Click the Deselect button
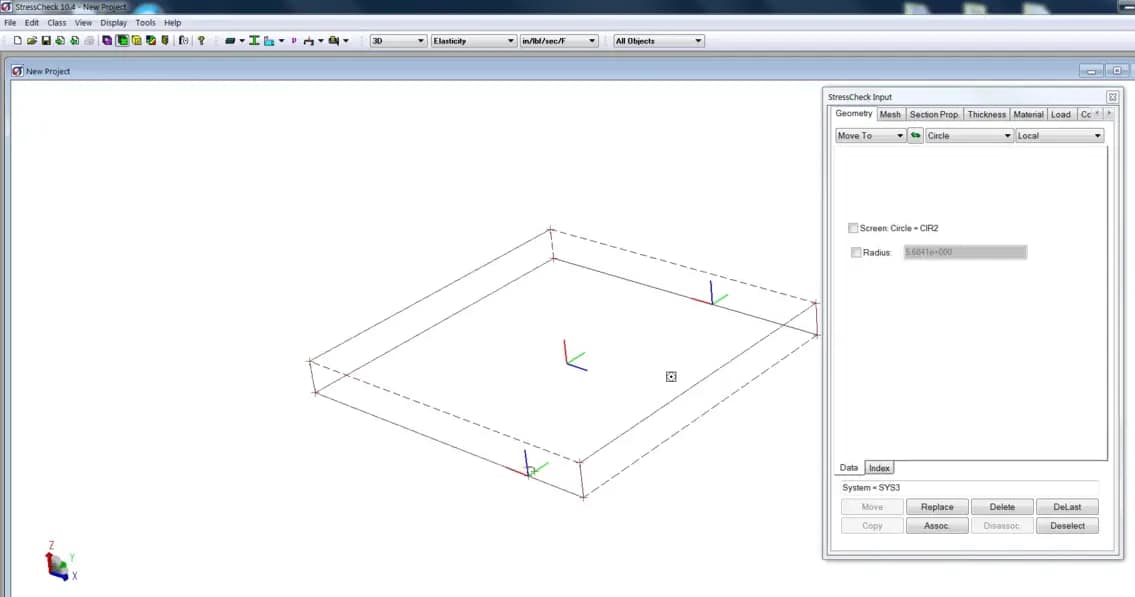The width and height of the screenshot is (1135, 597). pos(1067,525)
